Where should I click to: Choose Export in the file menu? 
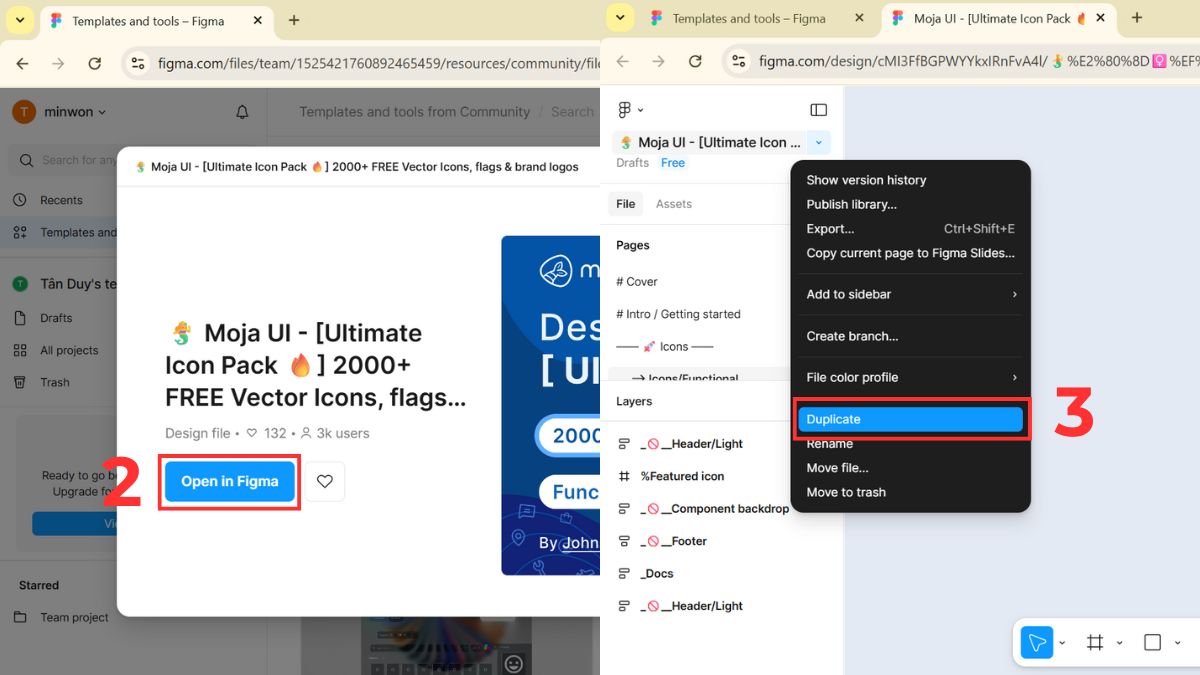point(910,229)
